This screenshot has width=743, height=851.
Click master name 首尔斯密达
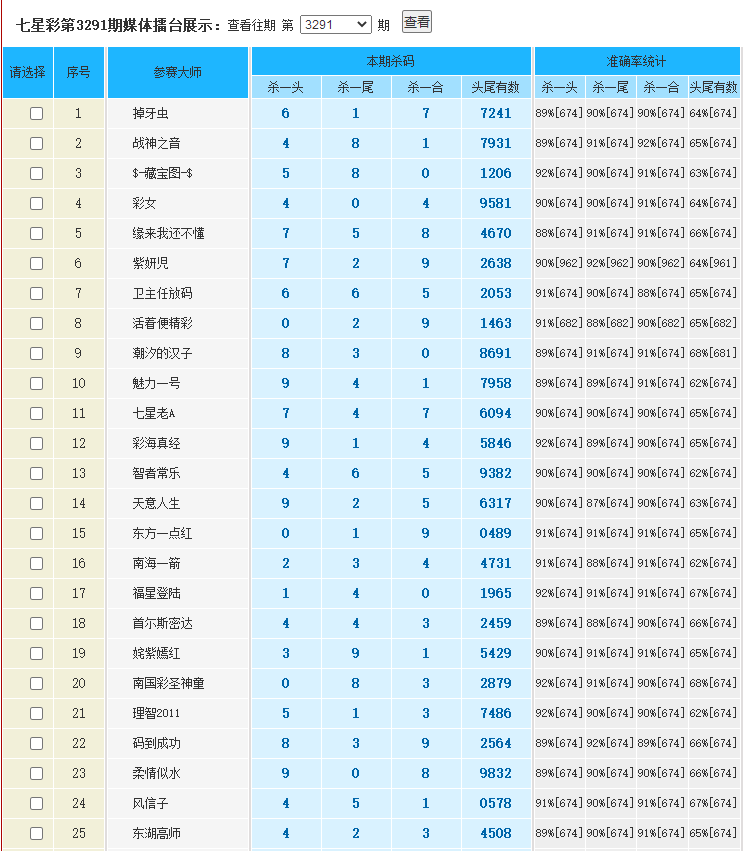coord(162,624)
